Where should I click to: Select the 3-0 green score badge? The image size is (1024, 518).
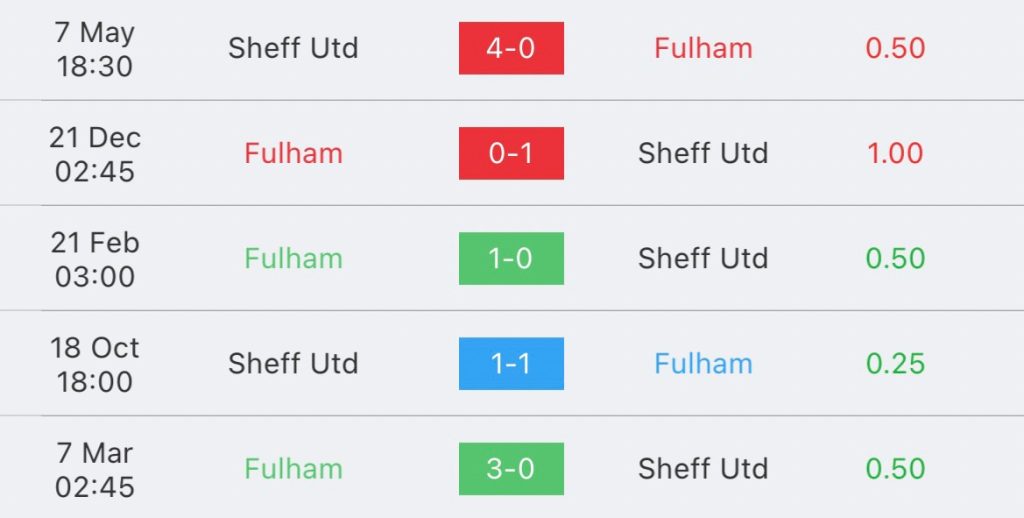coord(511,469)
